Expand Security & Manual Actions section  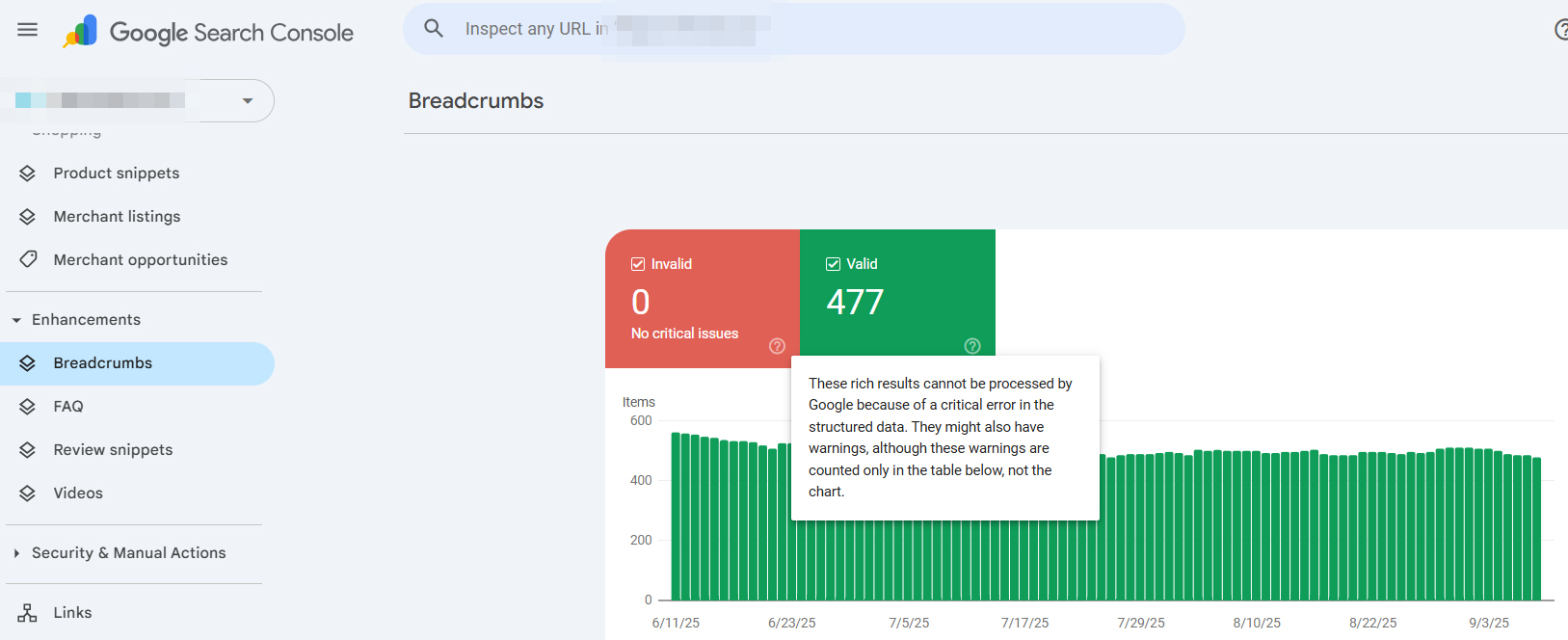(x=16, y=553)
